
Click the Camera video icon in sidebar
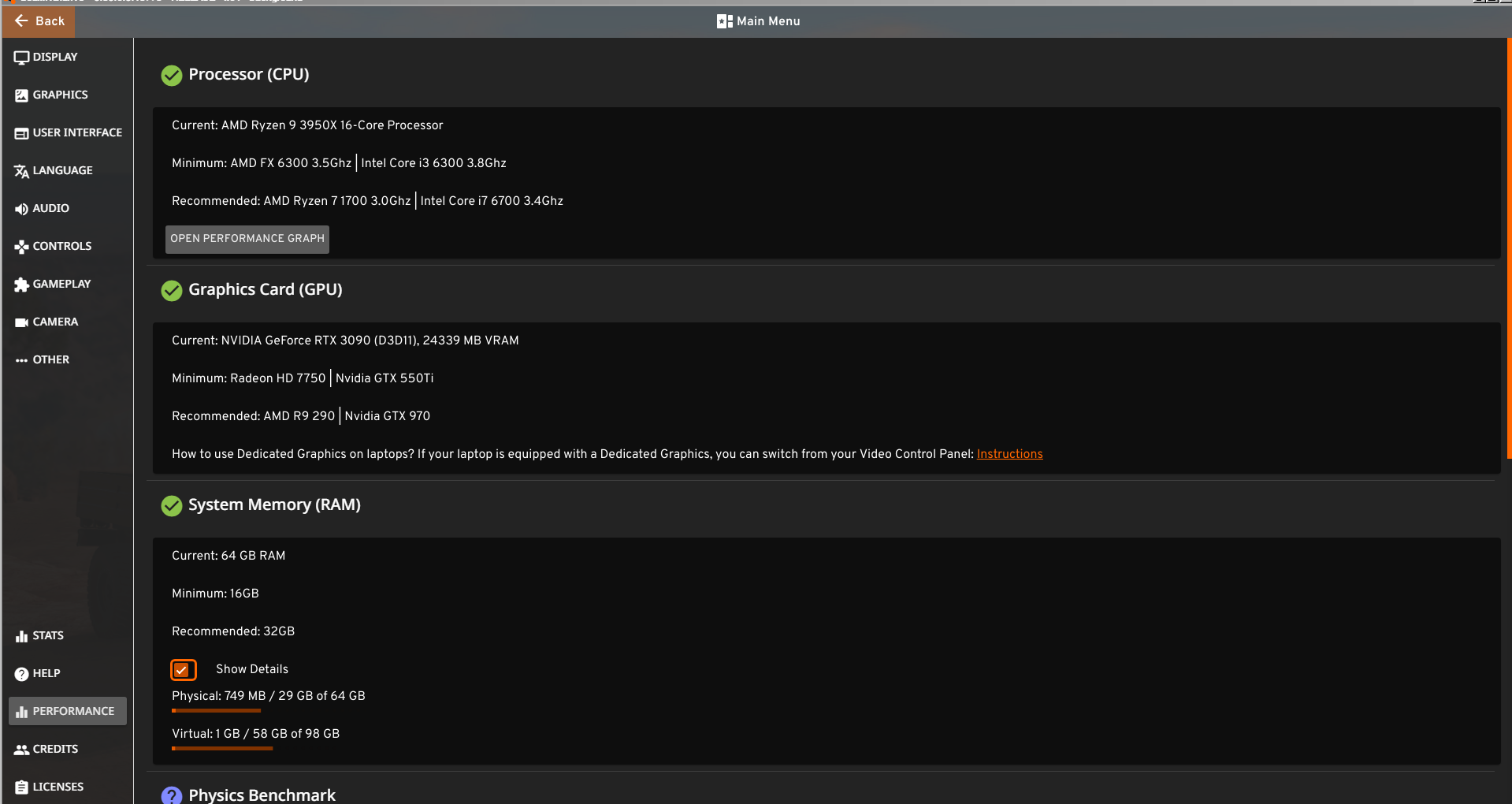point(21,322)
